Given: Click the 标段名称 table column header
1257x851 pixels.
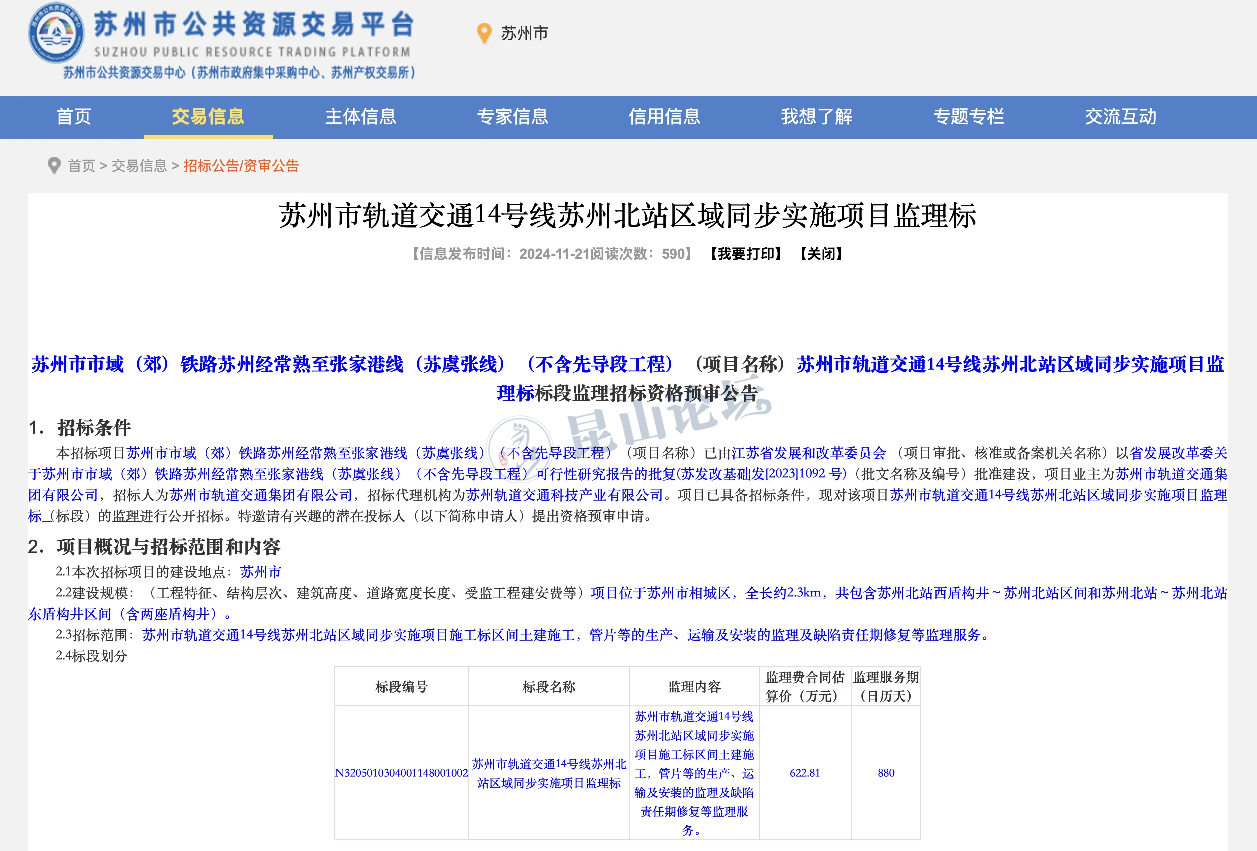Looking at the screenshot, I should [548, 687].
